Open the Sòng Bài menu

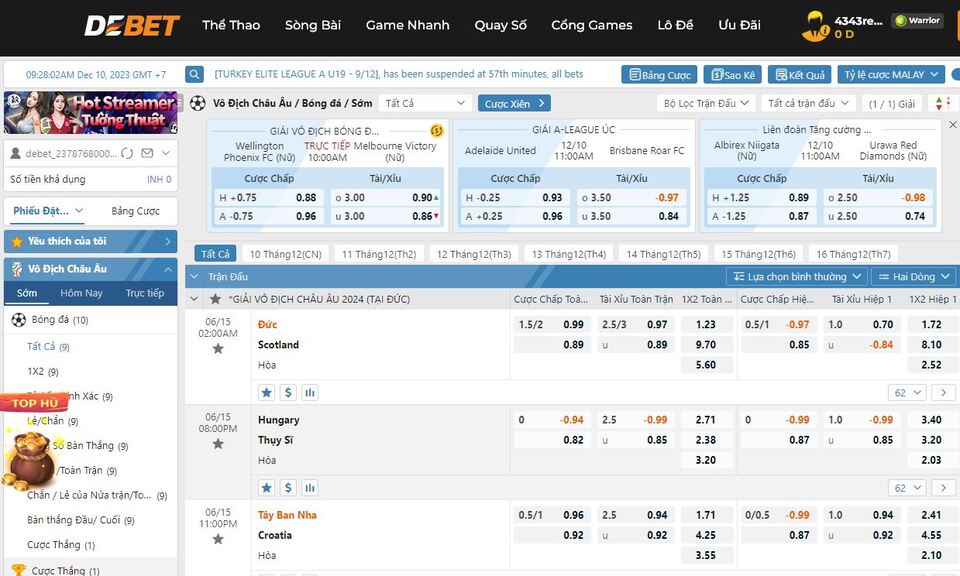tap(313, 25)
